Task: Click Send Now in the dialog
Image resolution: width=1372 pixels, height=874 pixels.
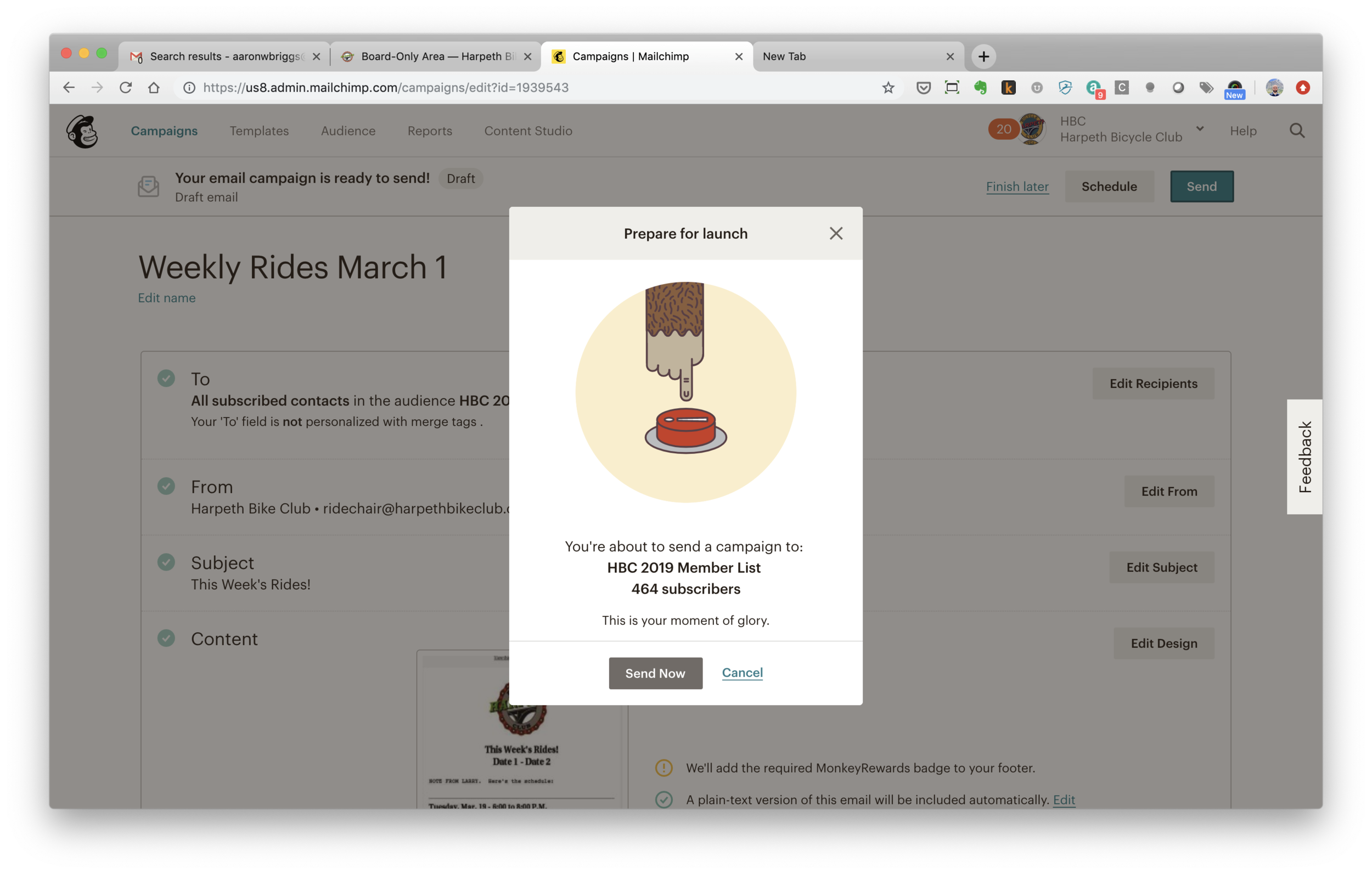Action: coord(655,673)
